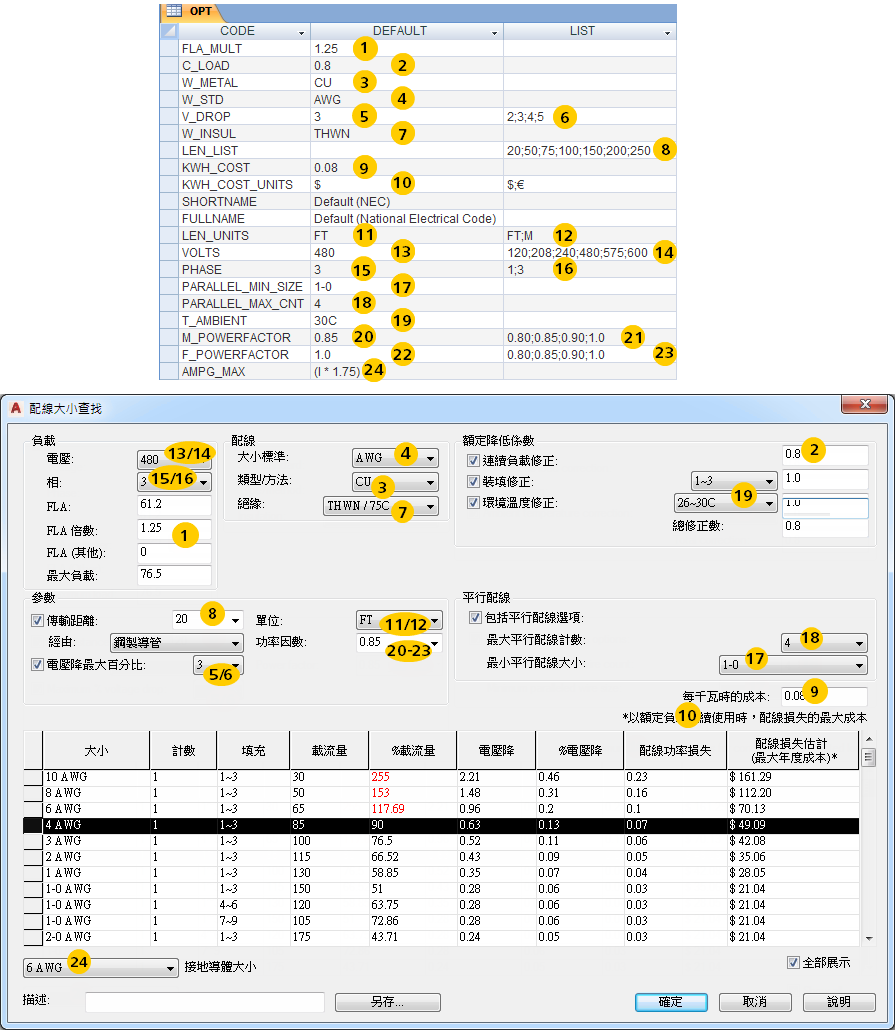Click 最大負載 field showing 76.5

pyautogui.click(x=174, y=575)
